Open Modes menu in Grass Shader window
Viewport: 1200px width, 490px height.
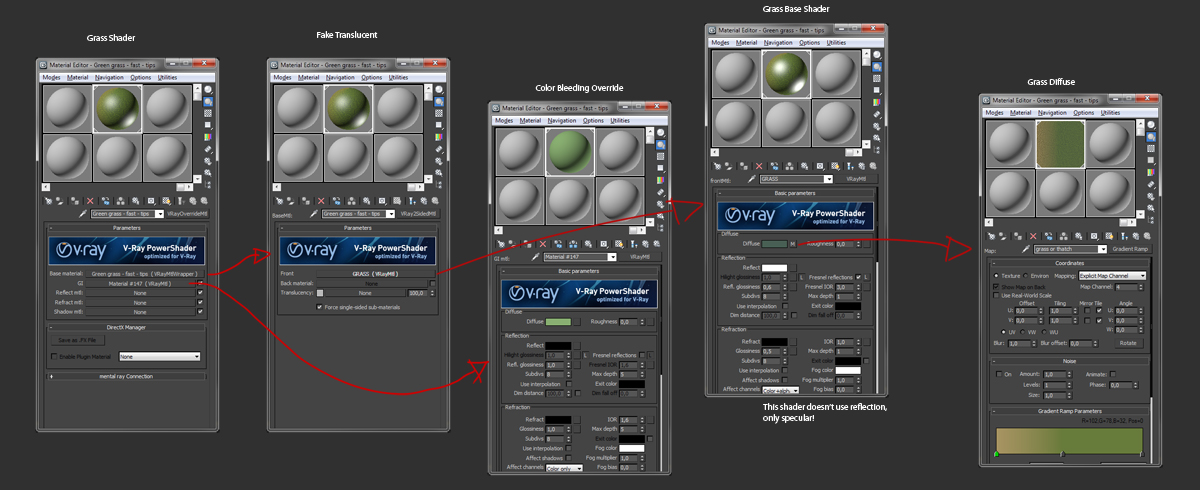point(52,78)
